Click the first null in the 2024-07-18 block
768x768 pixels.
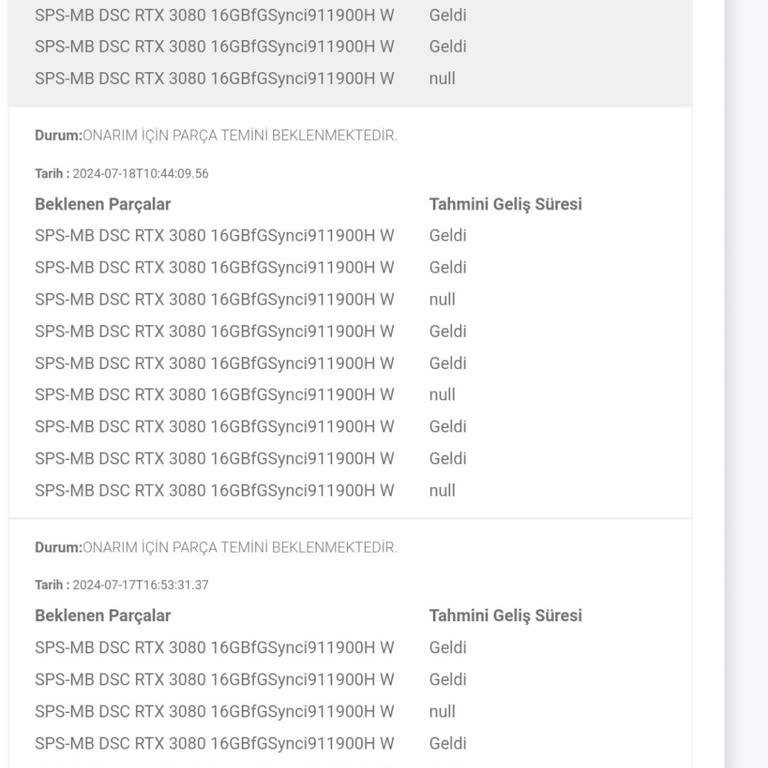coord(442,299)
